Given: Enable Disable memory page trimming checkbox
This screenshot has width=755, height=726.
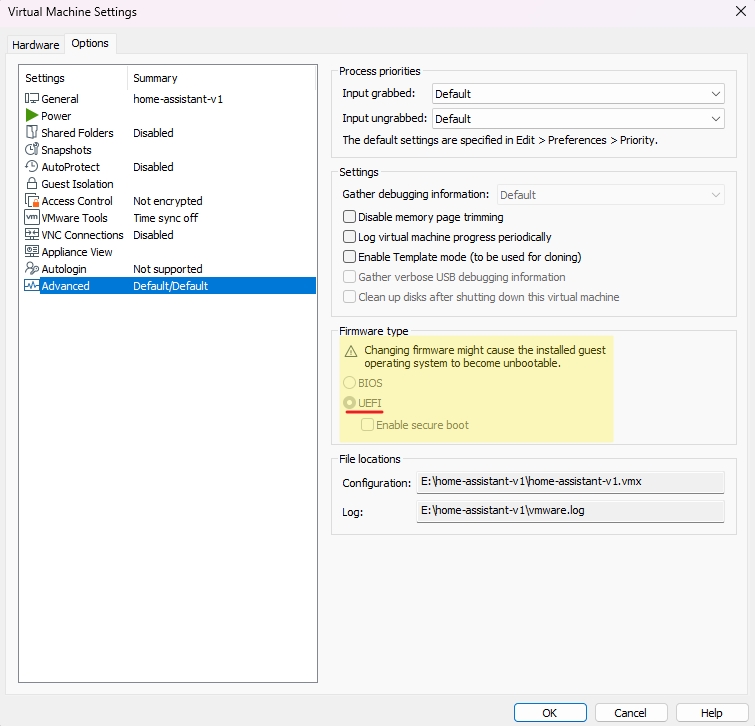Looking at the screenshot, I should pyautogui.click(x=350, y=217).
